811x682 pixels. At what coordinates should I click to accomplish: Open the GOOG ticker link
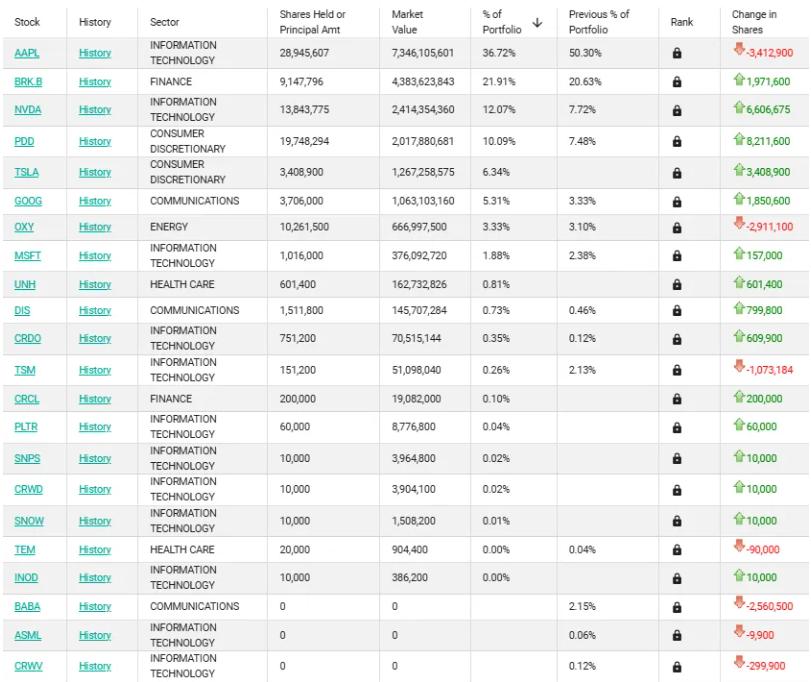[x=28, y=201]
